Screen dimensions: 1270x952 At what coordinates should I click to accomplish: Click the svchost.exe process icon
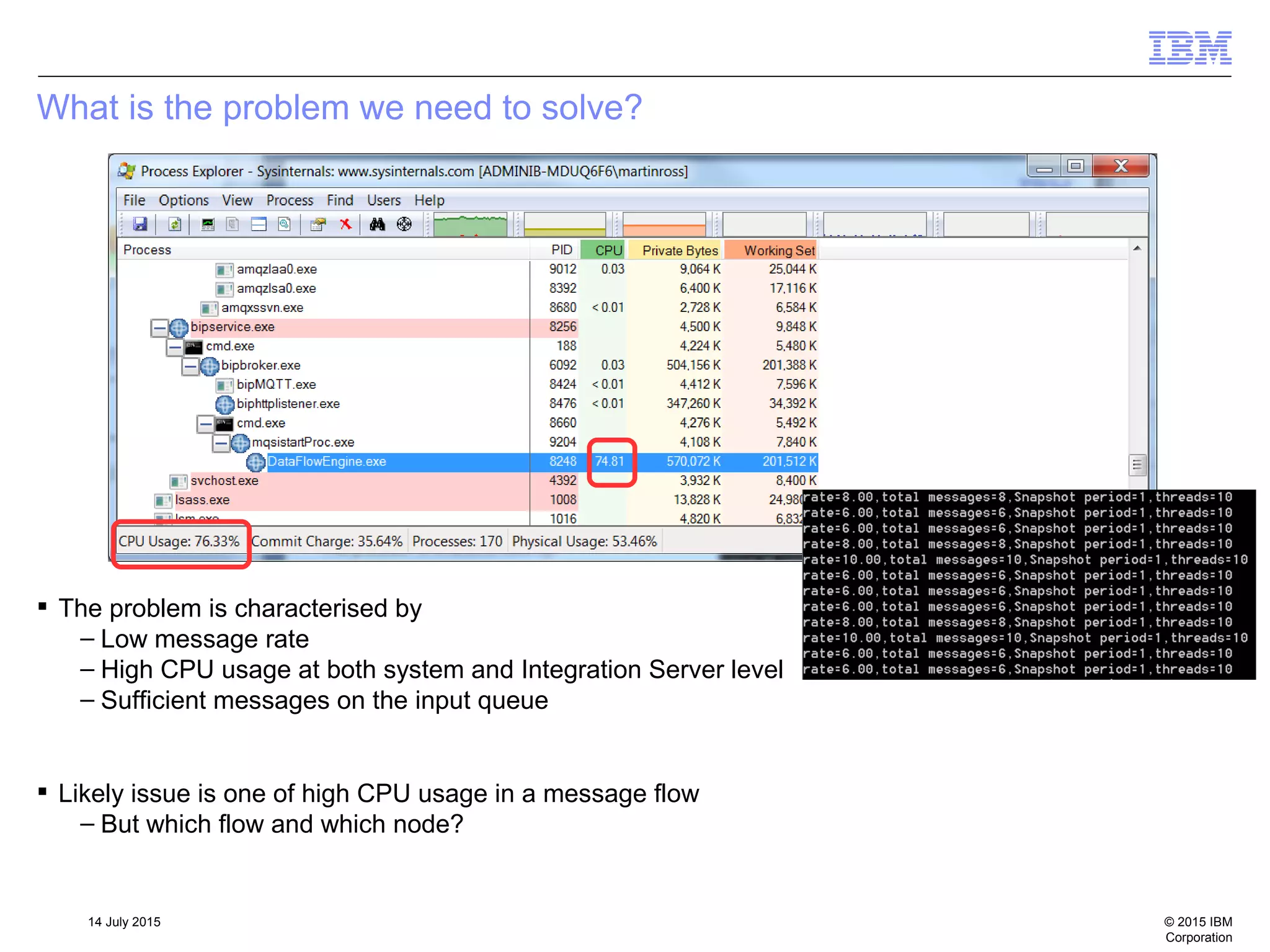(179, 481)
